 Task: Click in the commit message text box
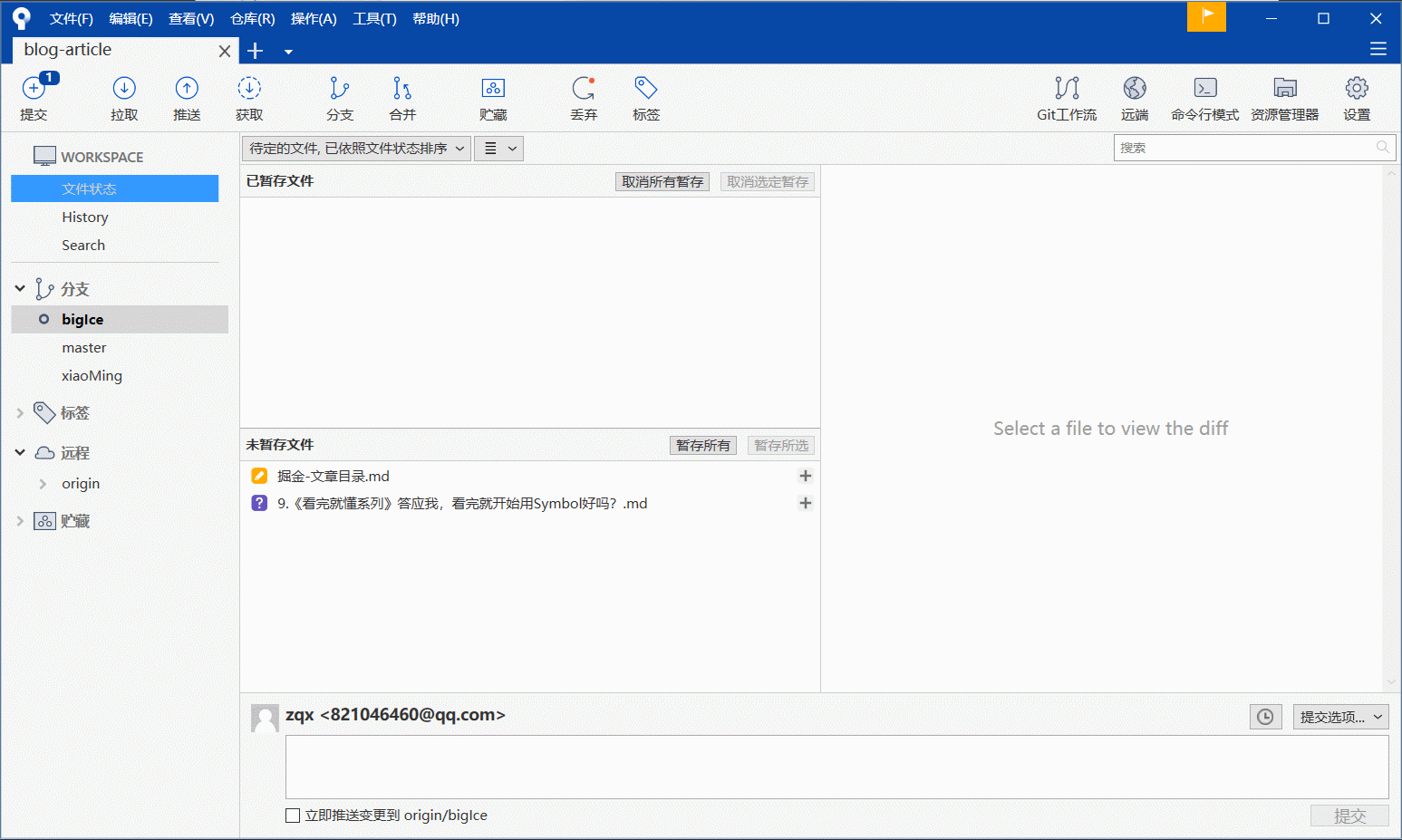point(836,767)
